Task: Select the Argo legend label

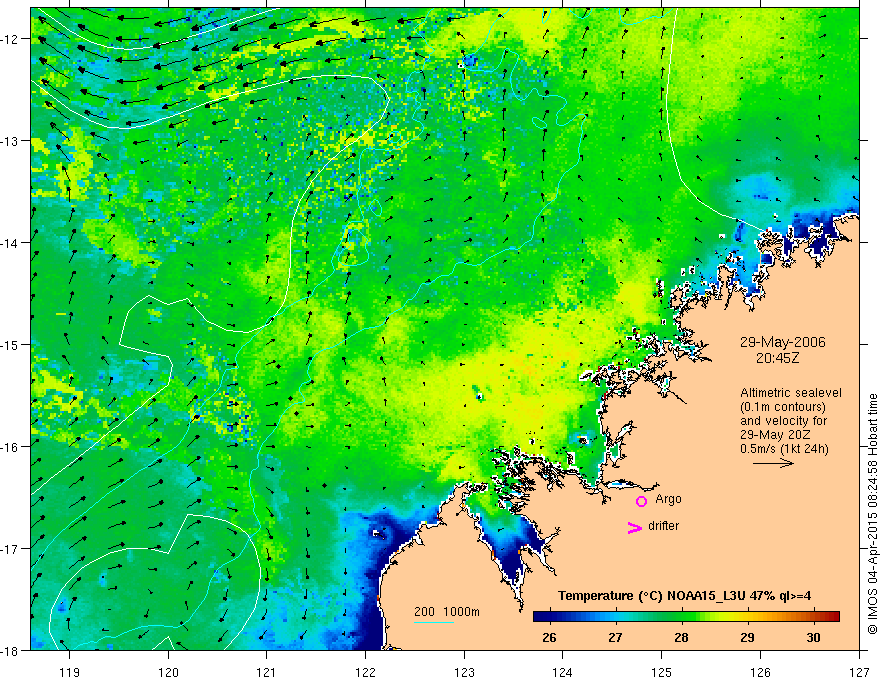Action: [x=668, y=499]
